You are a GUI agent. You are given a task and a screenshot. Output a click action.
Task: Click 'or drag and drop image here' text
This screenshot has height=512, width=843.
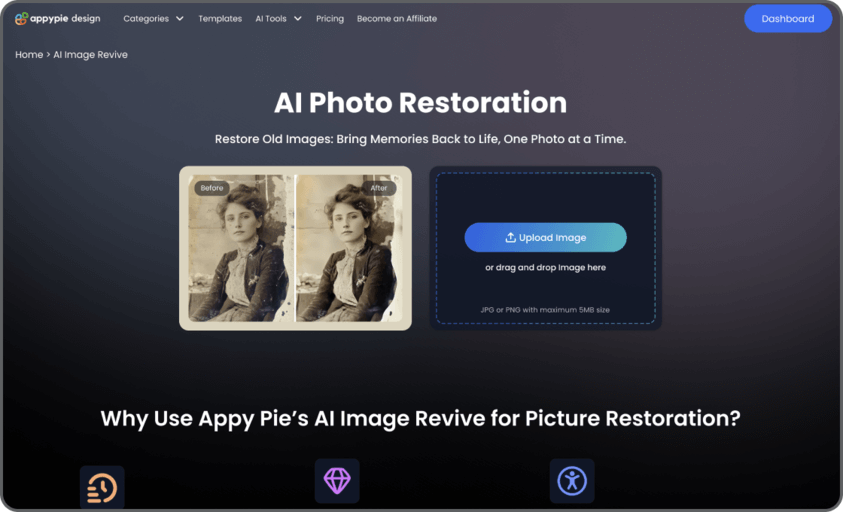[545, 267]
